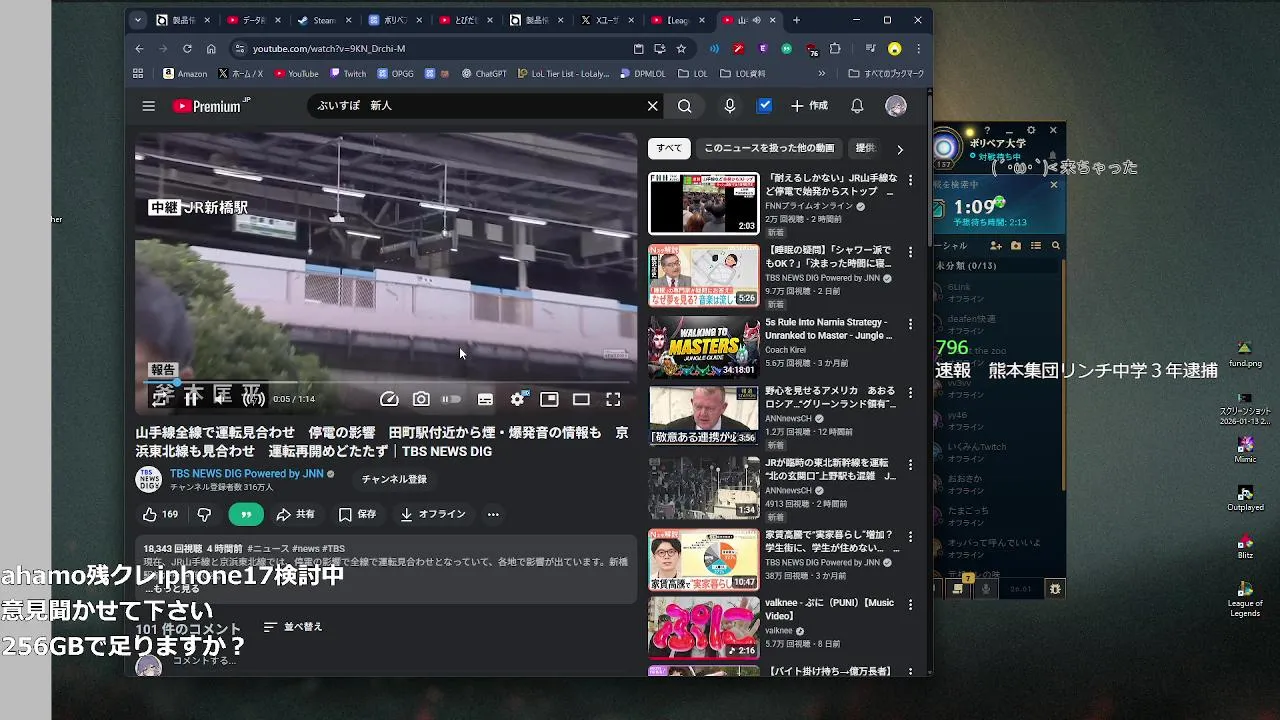This screenshot has height=720, width=1280.
Task: Switch to miniplayer mode
Action: [x=549, y=399]
